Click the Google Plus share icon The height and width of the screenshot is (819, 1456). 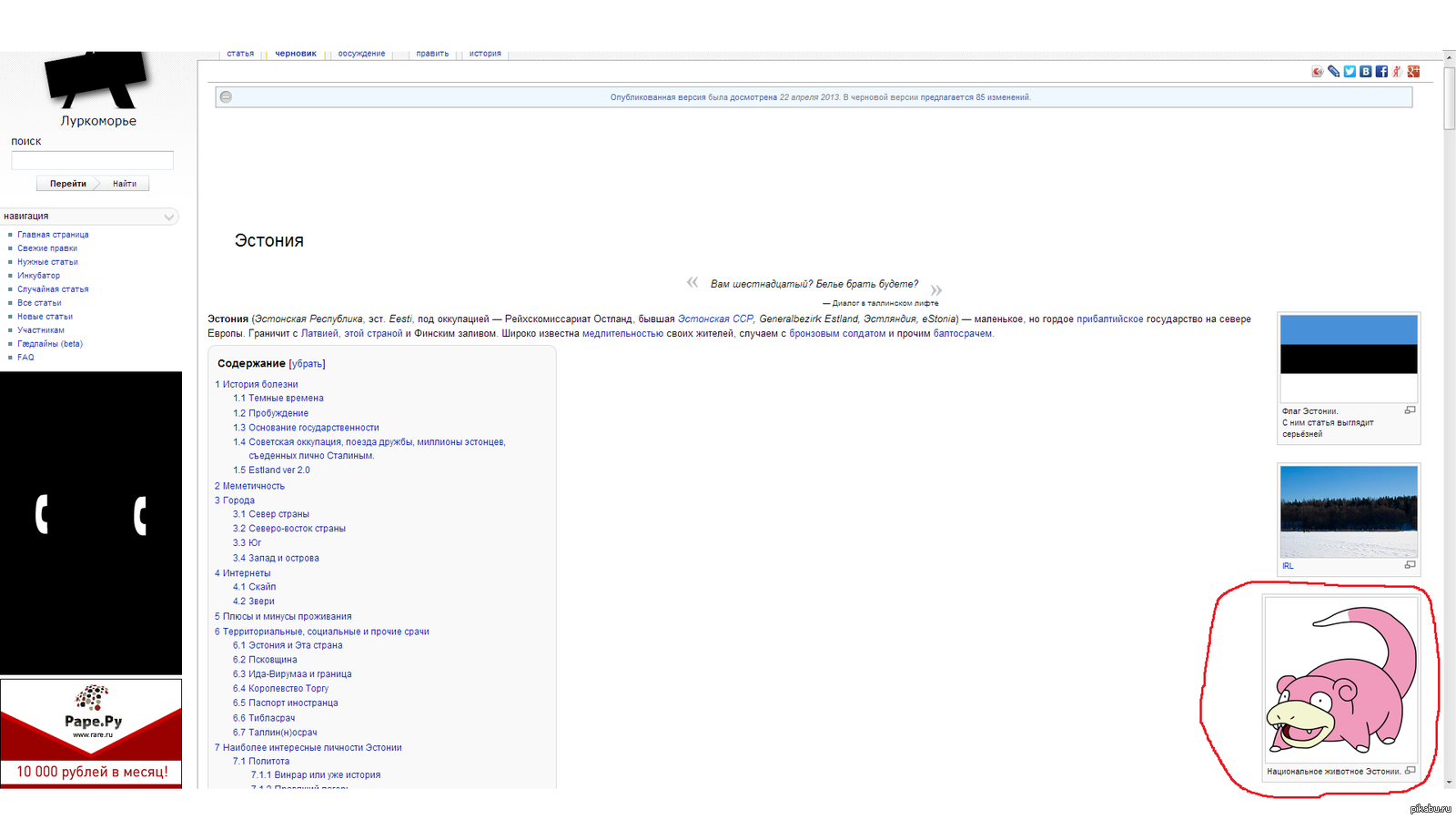tap(1413, 72)
